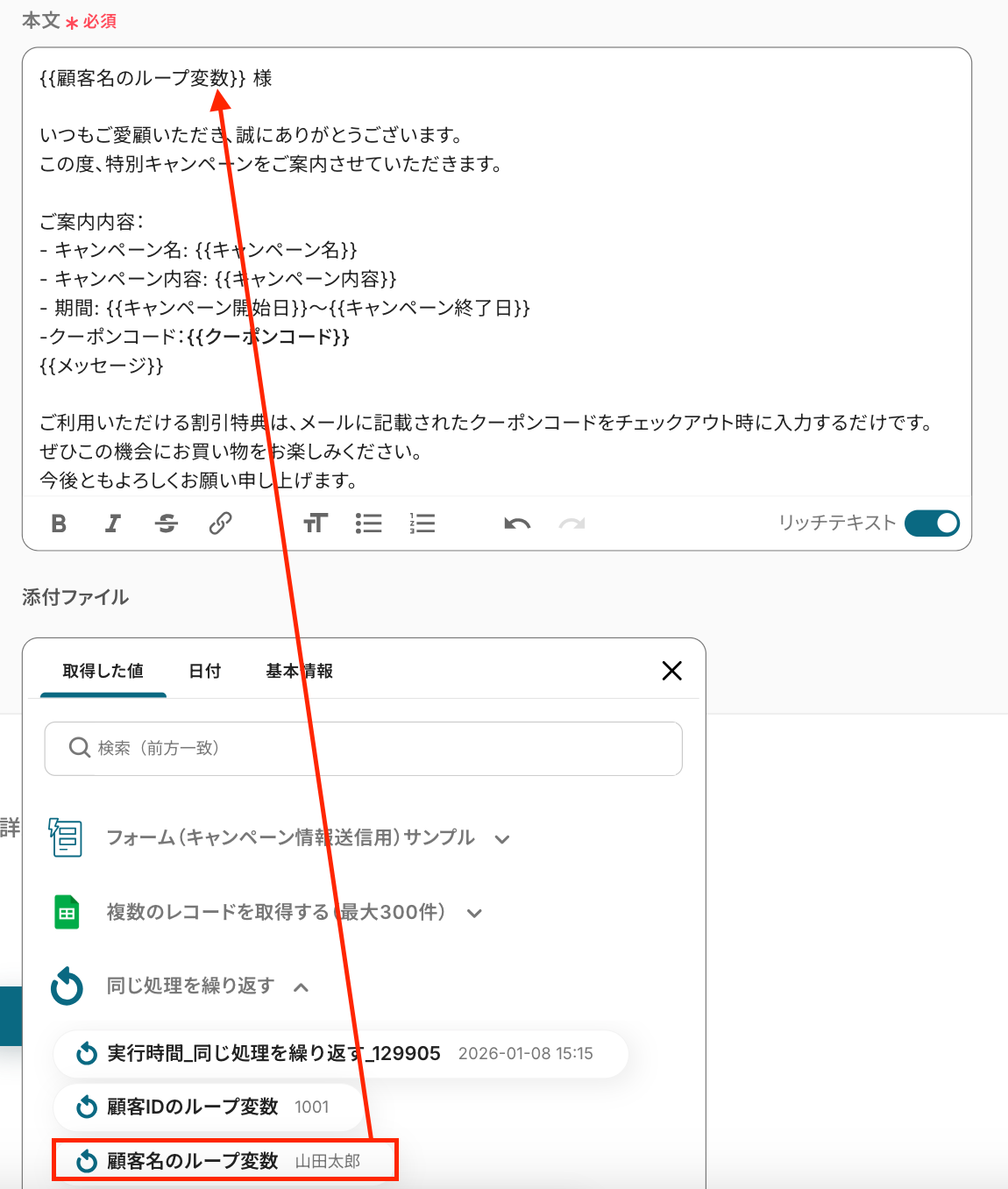Click inside the 本文 message body editor

(x=496, y=272)
